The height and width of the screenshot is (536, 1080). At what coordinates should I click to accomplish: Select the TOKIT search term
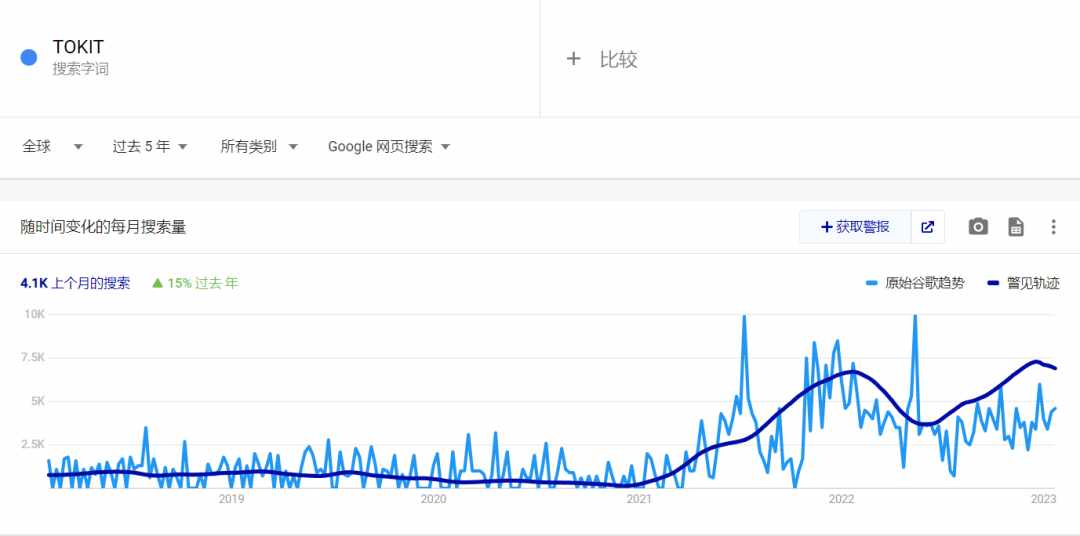coord(78,47)
